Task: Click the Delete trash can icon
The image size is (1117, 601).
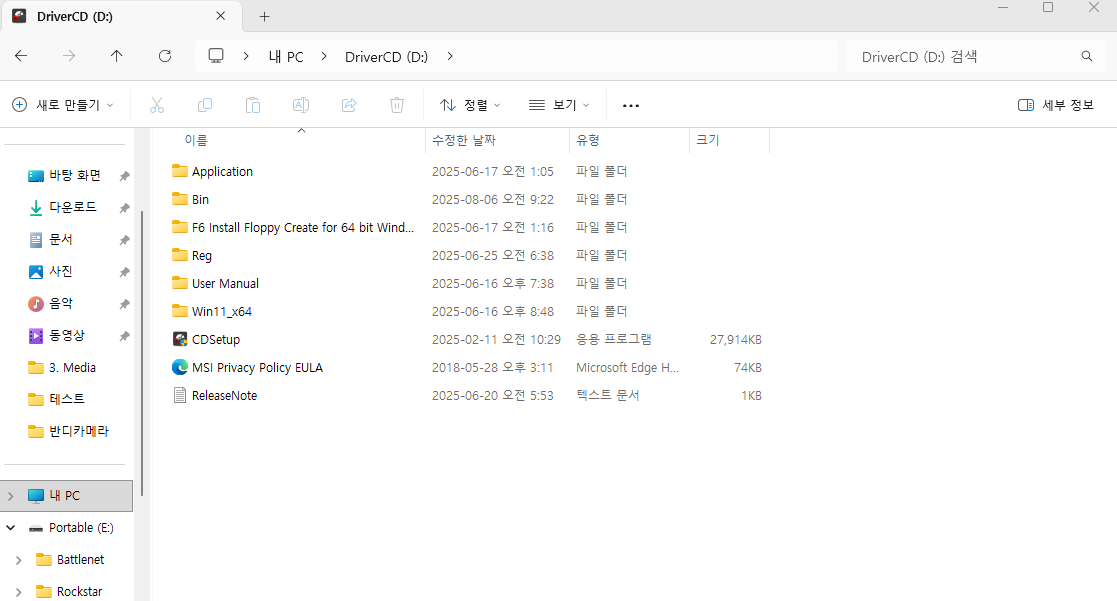Action: click(397, 105)
